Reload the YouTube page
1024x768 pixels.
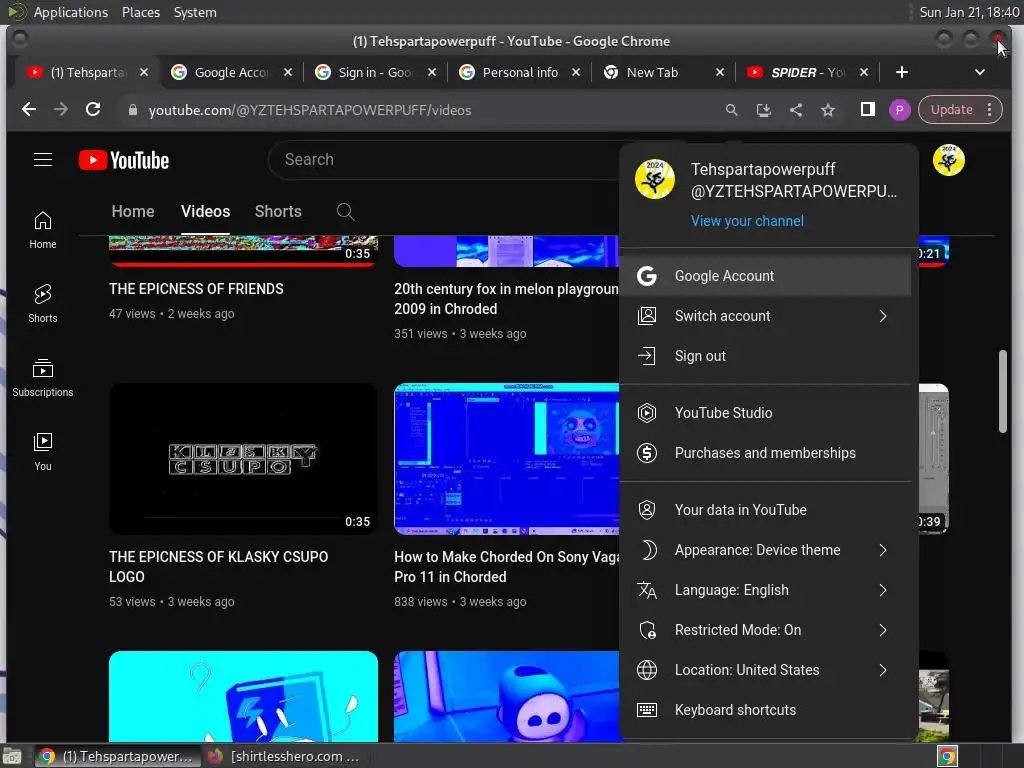click(93, 110)
